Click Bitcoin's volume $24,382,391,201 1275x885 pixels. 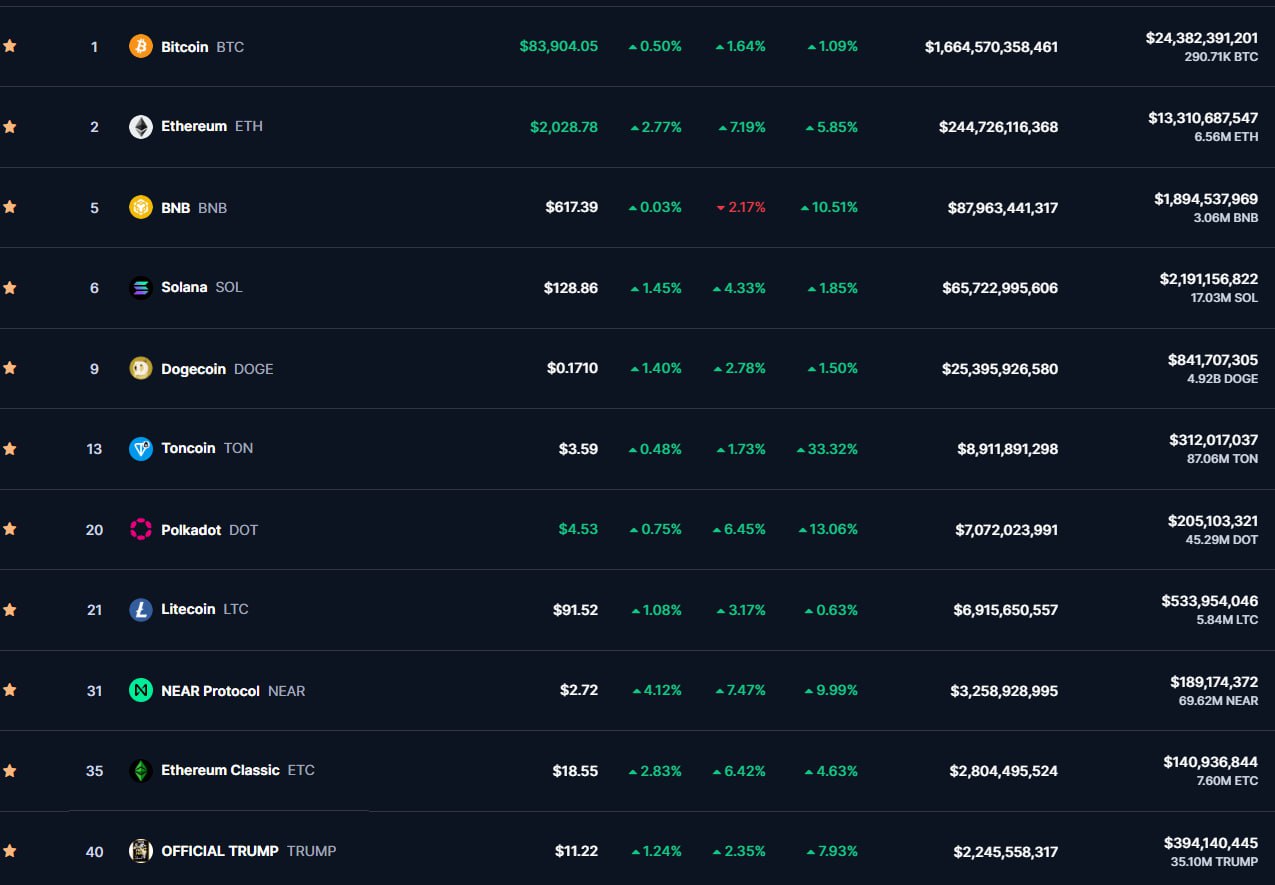[x=1202, y=38]
